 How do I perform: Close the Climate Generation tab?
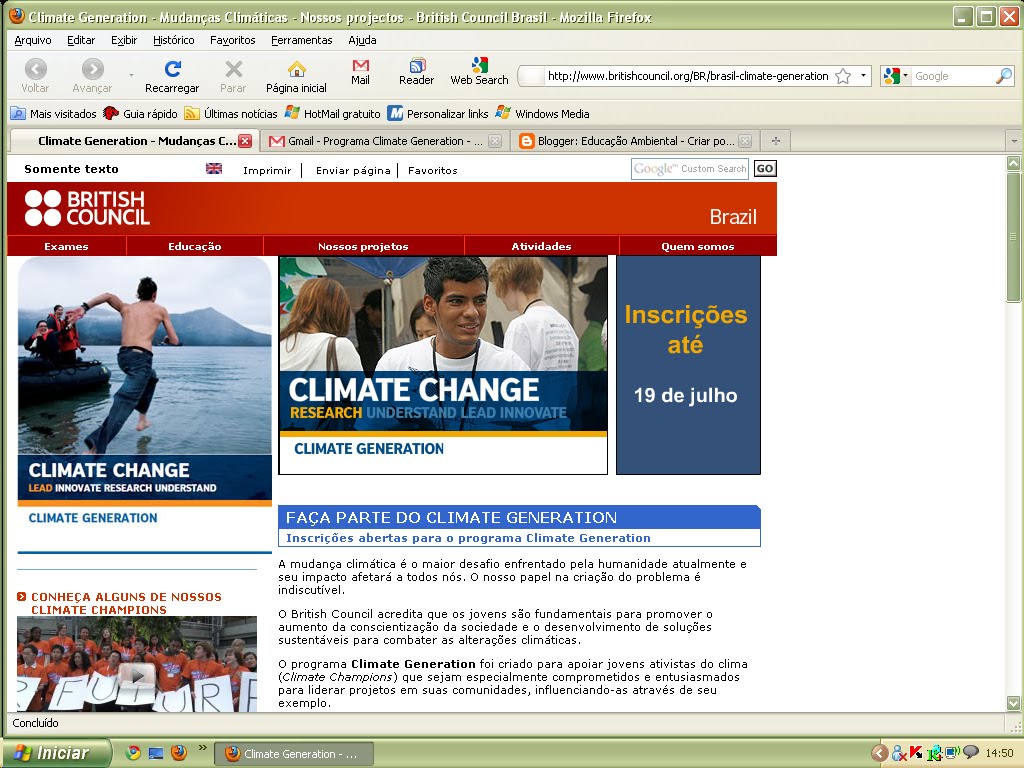pos(245,141)
